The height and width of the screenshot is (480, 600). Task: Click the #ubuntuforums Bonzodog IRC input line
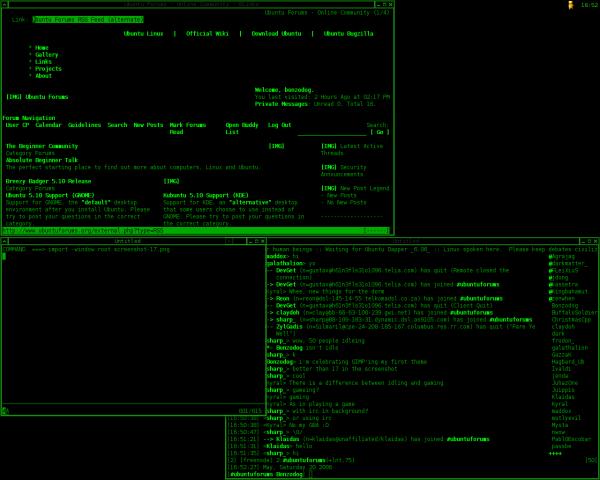tap(411, 474)
